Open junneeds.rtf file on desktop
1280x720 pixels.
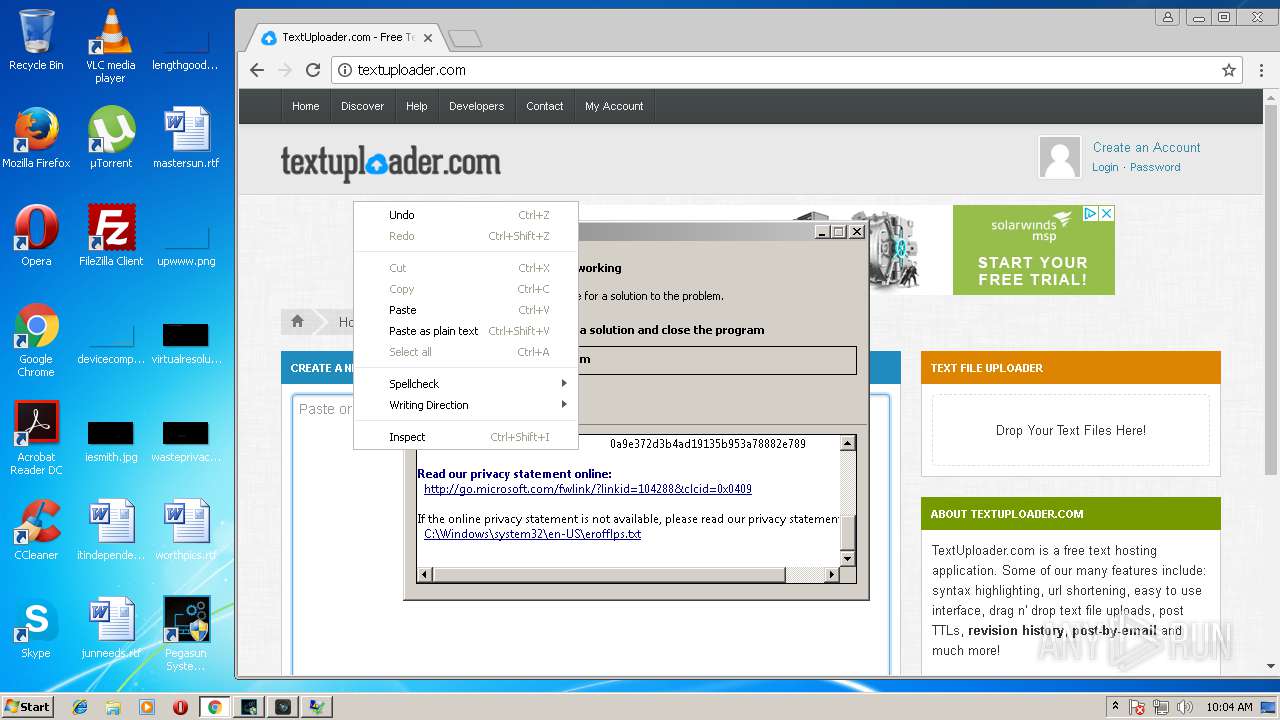pyautogui.click(x=110, y=628)
